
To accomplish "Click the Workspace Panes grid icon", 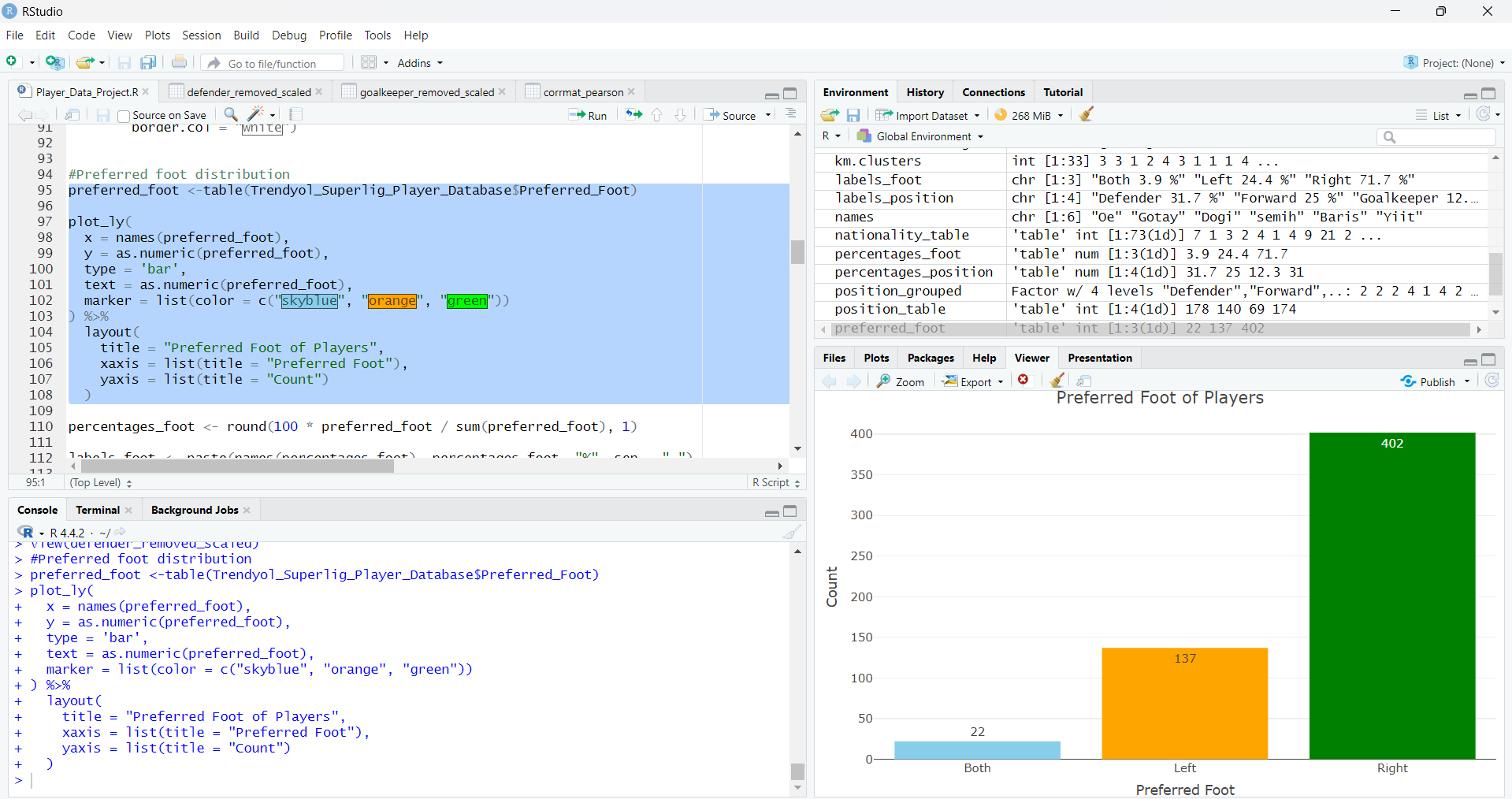I will 369,62.
